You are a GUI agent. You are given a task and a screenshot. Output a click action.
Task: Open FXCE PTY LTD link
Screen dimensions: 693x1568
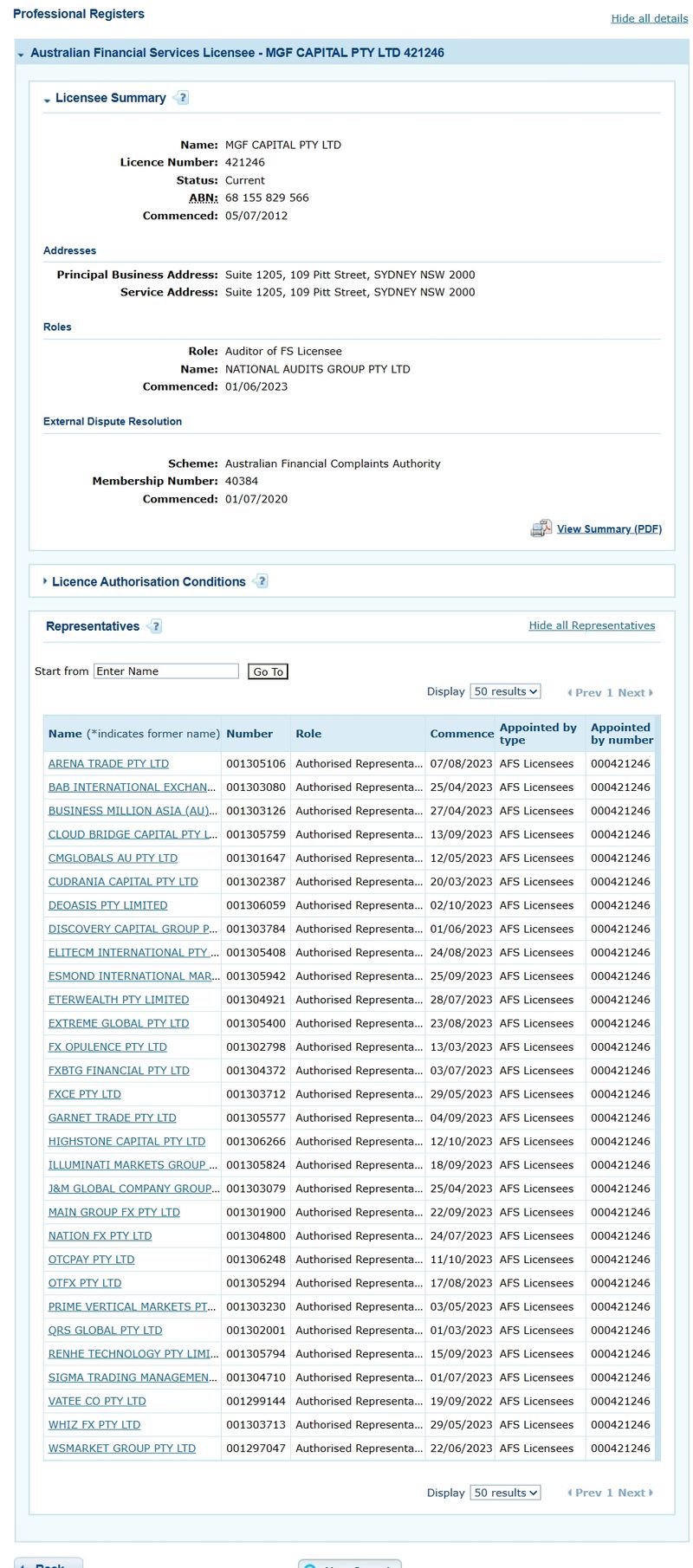point(85,1094)
